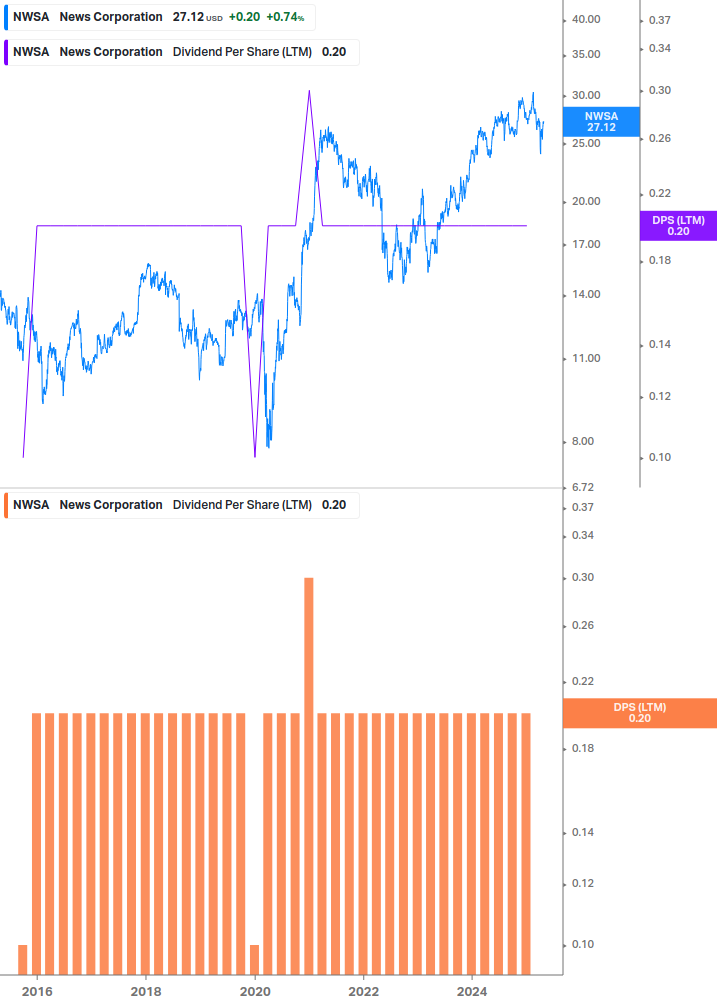
Task: Click 0.30 on the upper purple DPS axis
Action: 660,90
